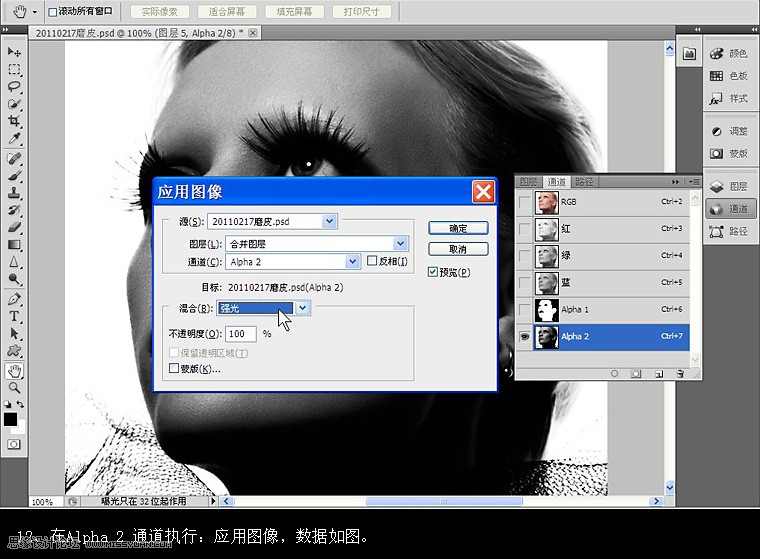This screenshot has height=559, width=760.
Task: Collapse the channels panel double-arrow
Action: (675, 182)
